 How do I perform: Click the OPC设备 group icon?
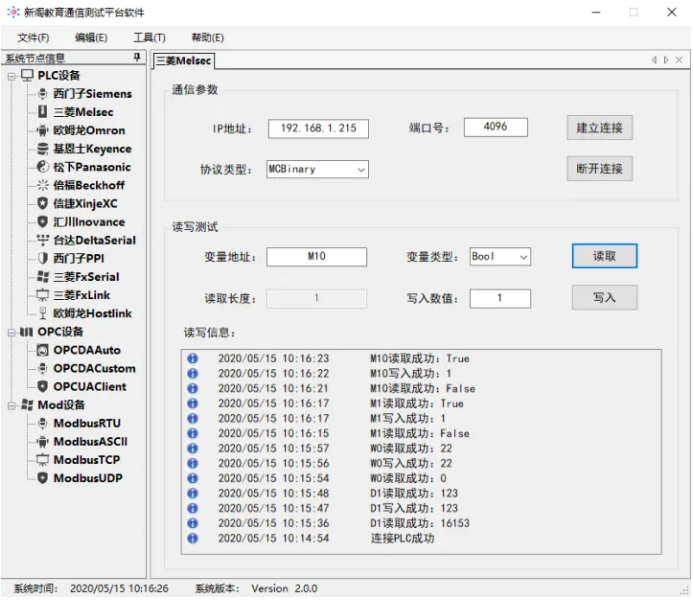coord(27,332)
